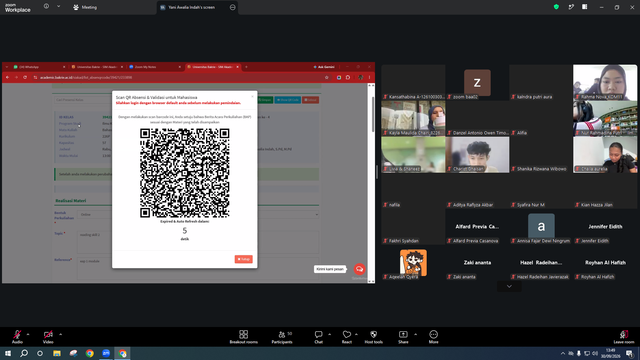The width and height of the screenshot is (640, 360).
Task: Click the blue Show QR Code button
Action: (x=288, y=100)
